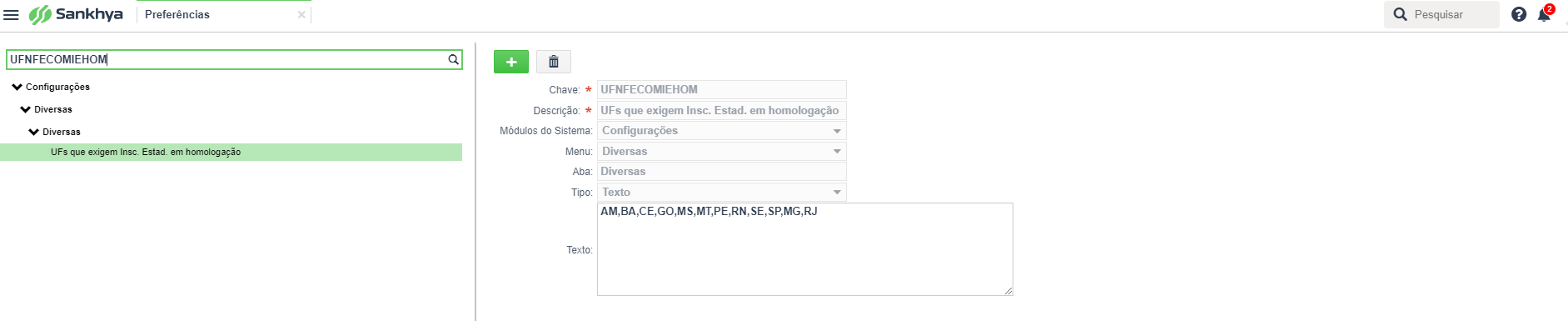Open the help question mark icon
The width and height of the screenshot is (1568, 321).
(1519, 14)
